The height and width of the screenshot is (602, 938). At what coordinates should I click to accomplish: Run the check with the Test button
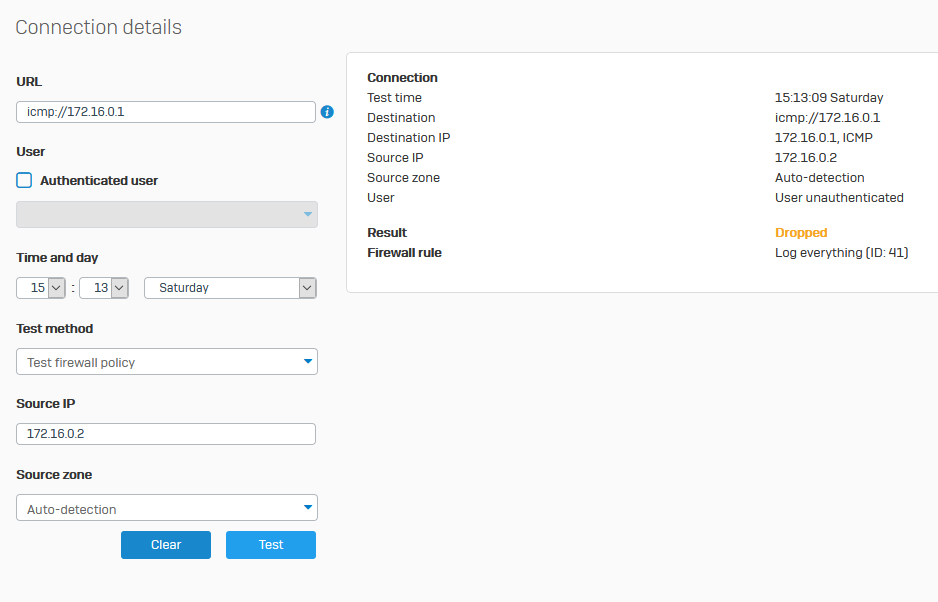pyautogui.click(x=270, y=545)
